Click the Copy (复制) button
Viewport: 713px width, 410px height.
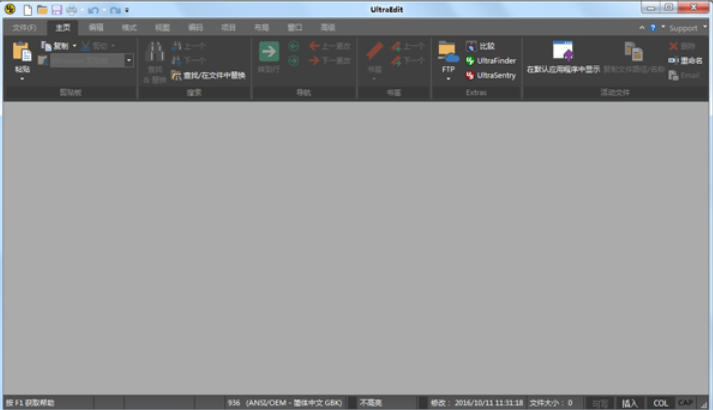pyautogui.click(x=55, y=46)
